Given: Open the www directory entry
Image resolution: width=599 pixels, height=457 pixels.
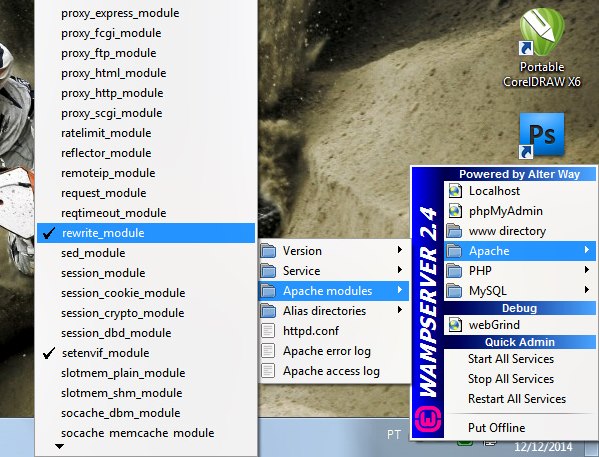Looking at the screenshot, I should point(520,231).
